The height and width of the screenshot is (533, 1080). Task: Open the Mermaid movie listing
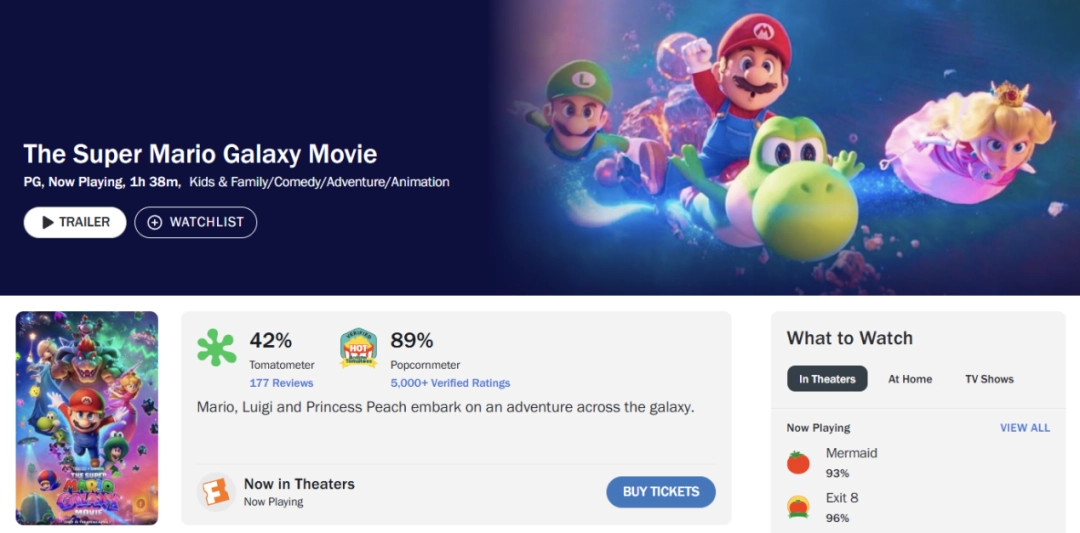pos(851,453)
